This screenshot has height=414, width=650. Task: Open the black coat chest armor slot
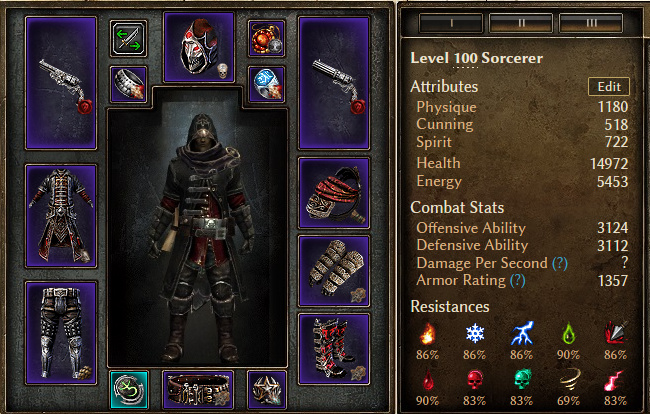pos(61,216)
